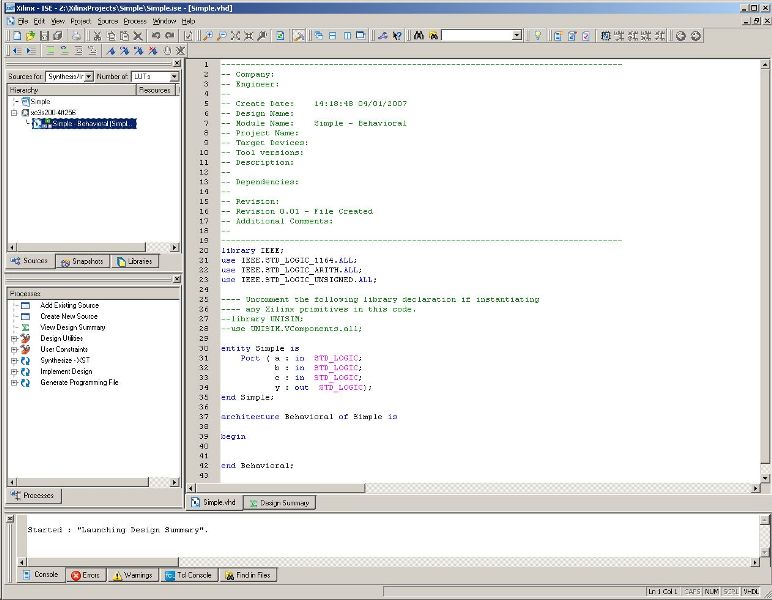Open the Warnings tab in console
The height and width of the screenshot is (600, 772).
click(133, 575)
